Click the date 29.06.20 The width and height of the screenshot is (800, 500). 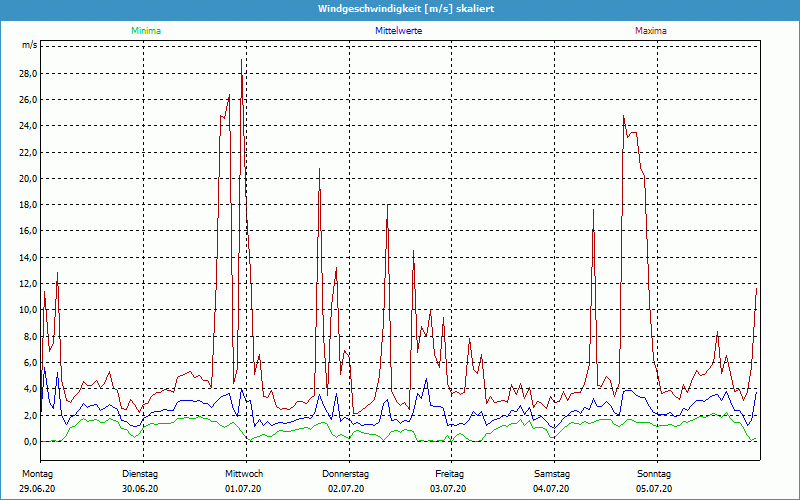click(37, 489)
